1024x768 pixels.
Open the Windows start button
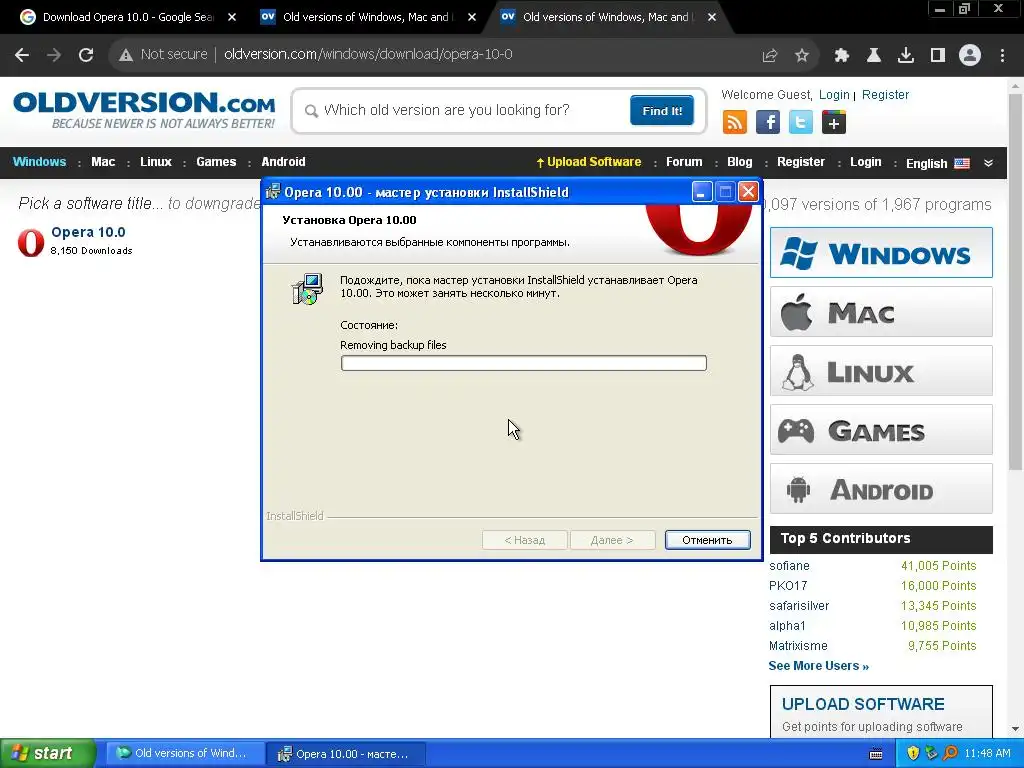point(47,753)
